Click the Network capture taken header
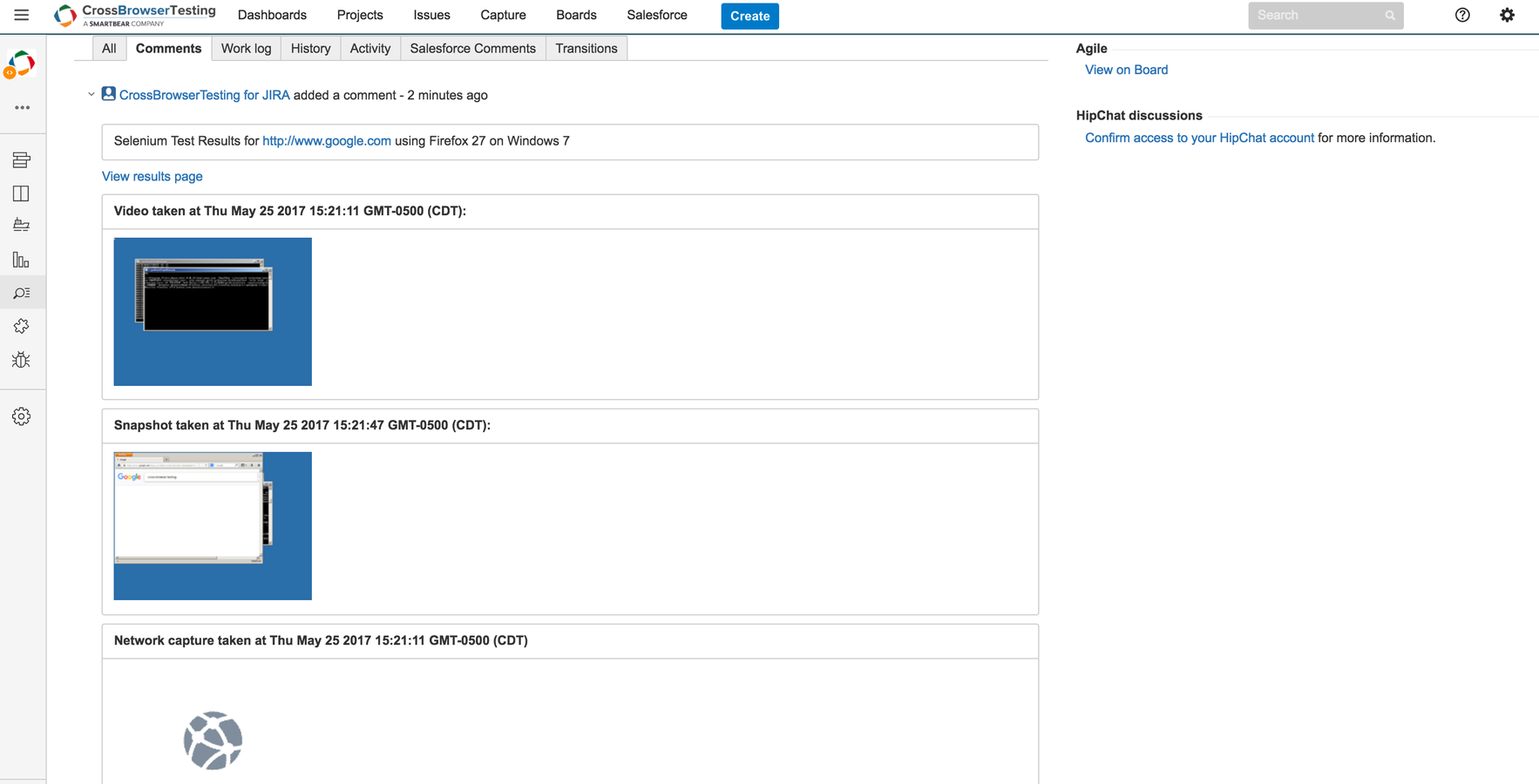Image resolution: width=1539 pixels, height=784 pixels. coord(321,640)
